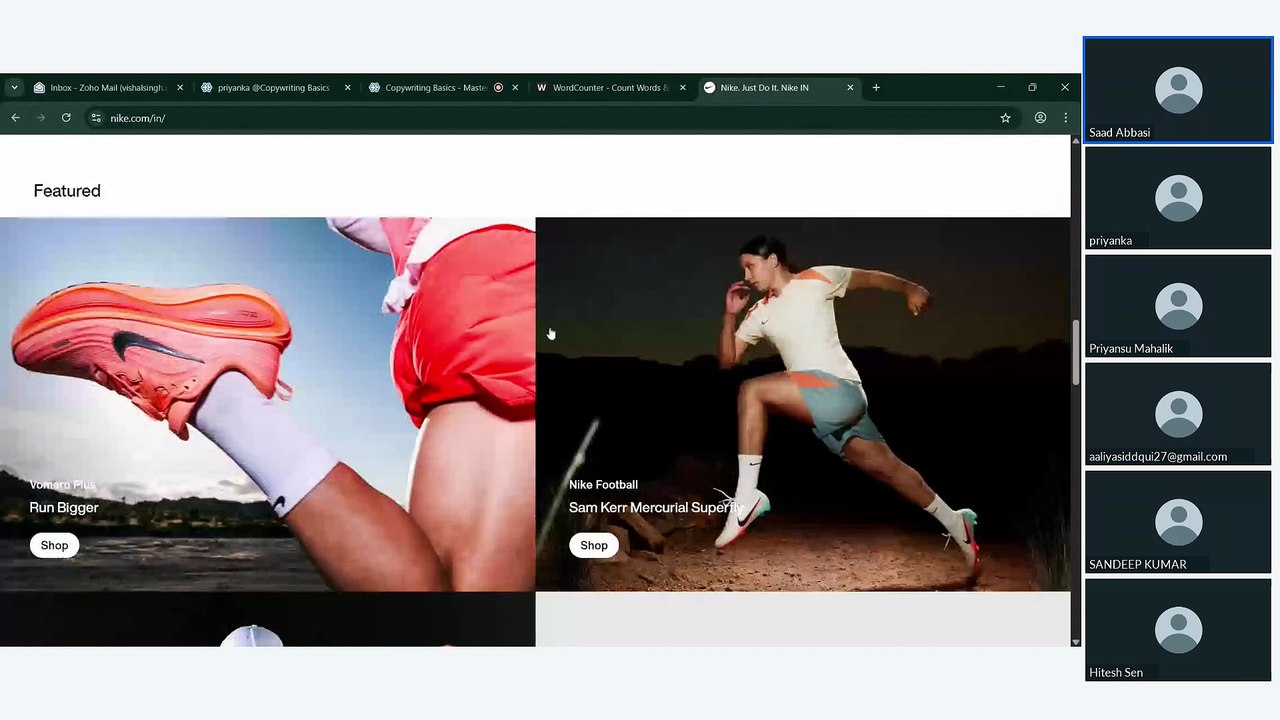
Task: Close the browser window
Action: (x=1065, y=88)
